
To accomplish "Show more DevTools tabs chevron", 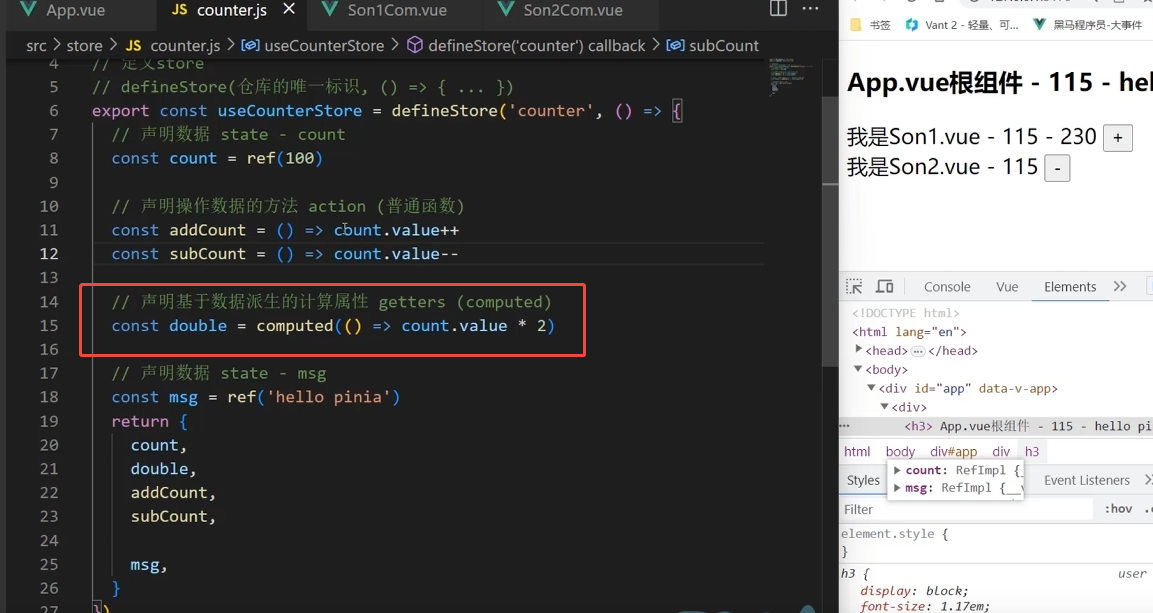I will pos(1120,287).
